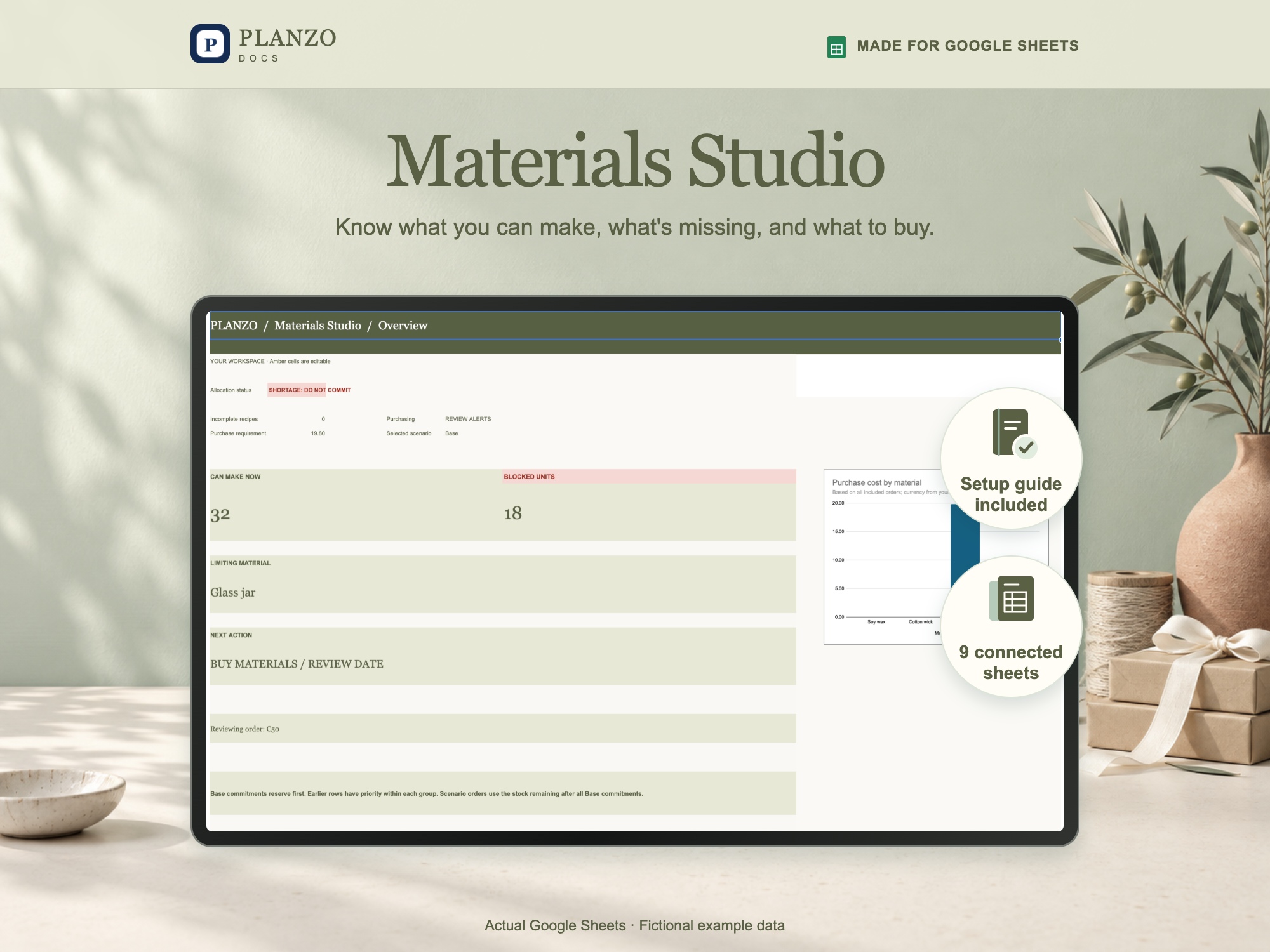Click the 'Soy wax' chart axis label
The image size is (1270, 952).
[x=876, y=622]
